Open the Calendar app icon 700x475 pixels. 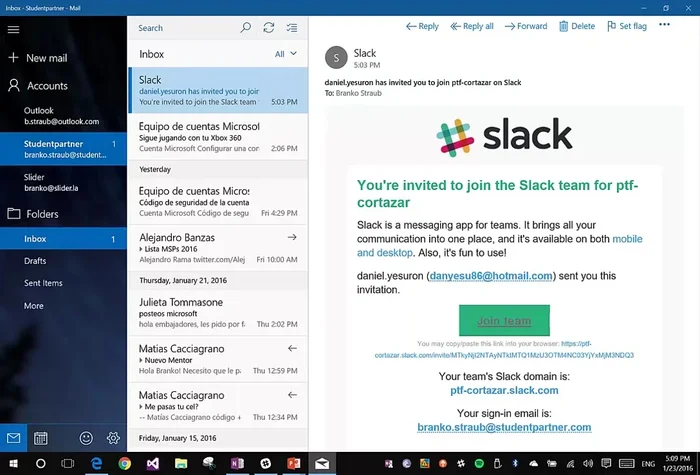click(x=41, y=438)
